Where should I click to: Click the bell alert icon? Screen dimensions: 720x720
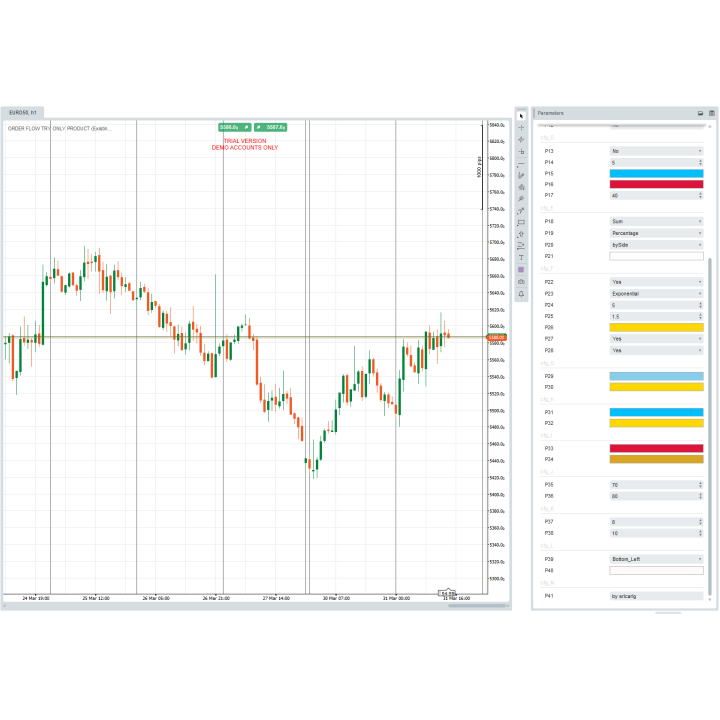(521, 294)
